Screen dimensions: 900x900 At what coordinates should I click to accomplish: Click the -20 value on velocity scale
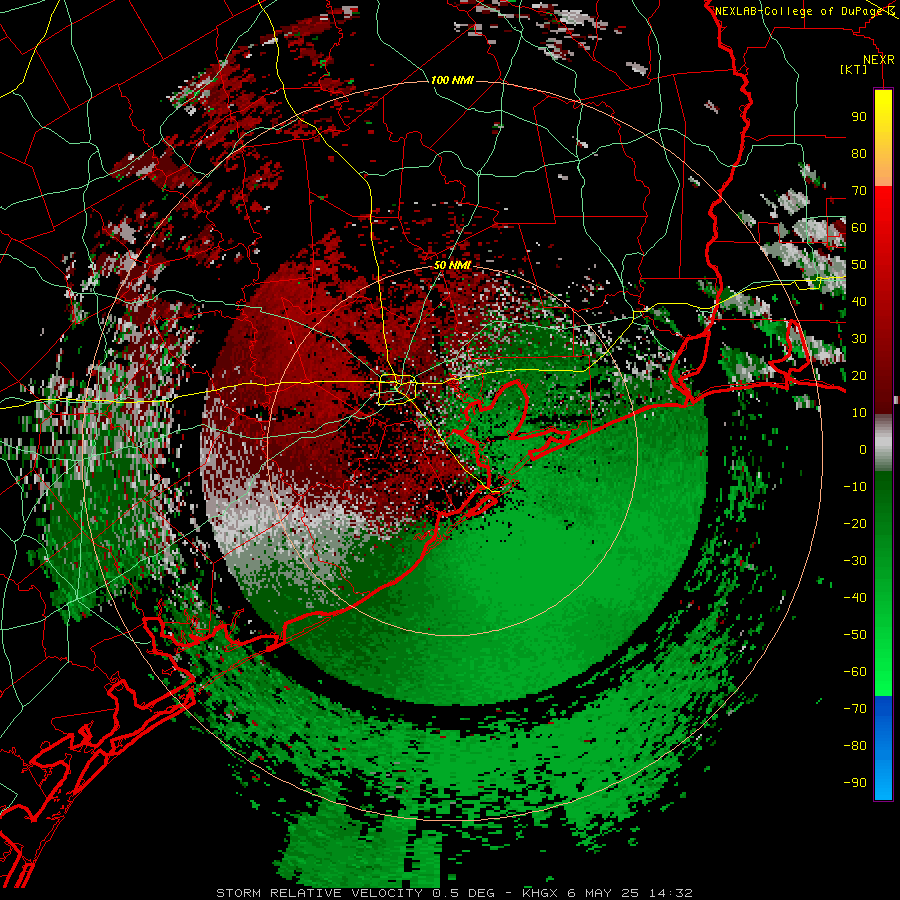tap(855, 523)
